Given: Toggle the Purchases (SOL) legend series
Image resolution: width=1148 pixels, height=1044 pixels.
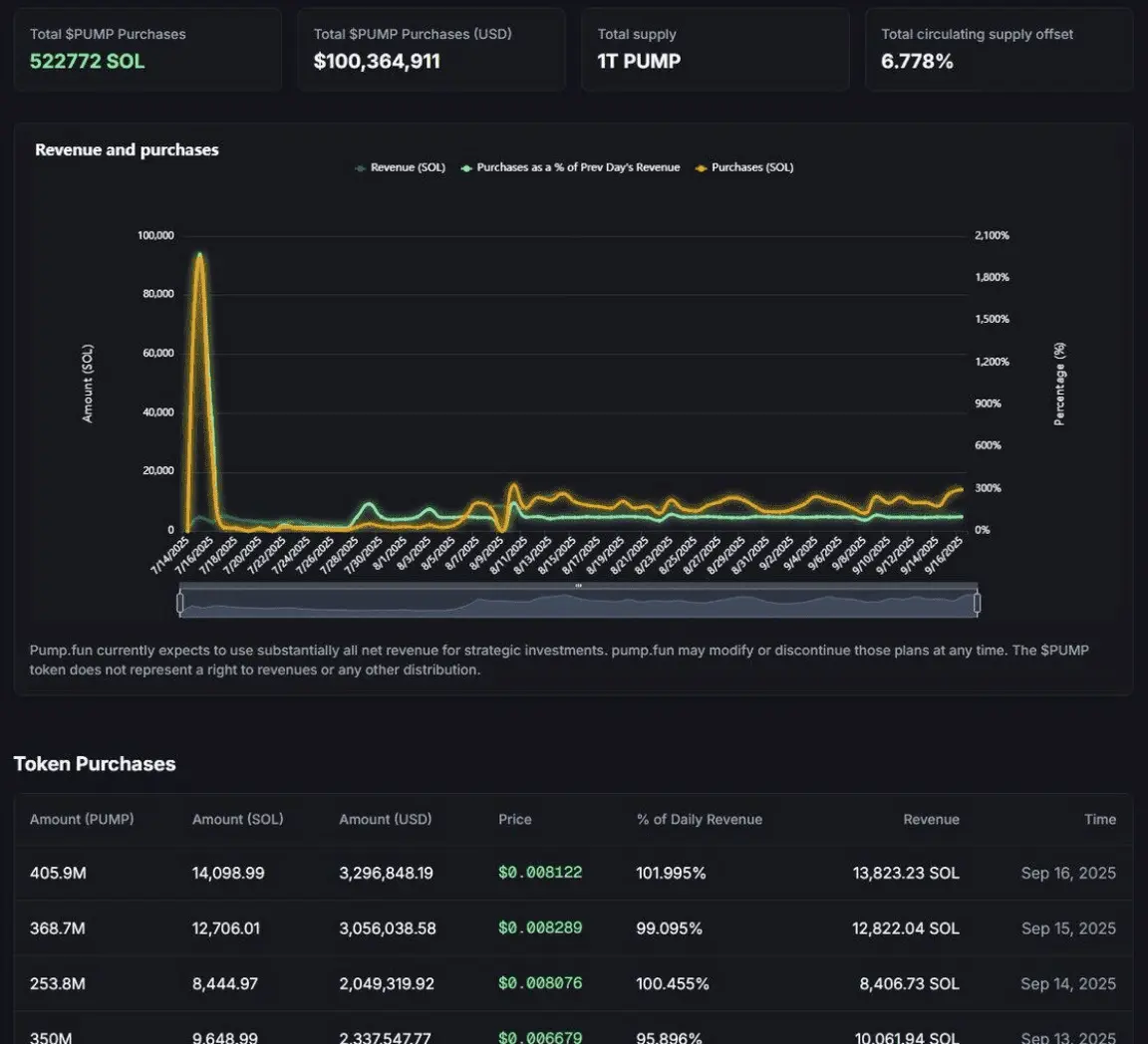Looking at the screenshot, I should [x=743, y=167].
